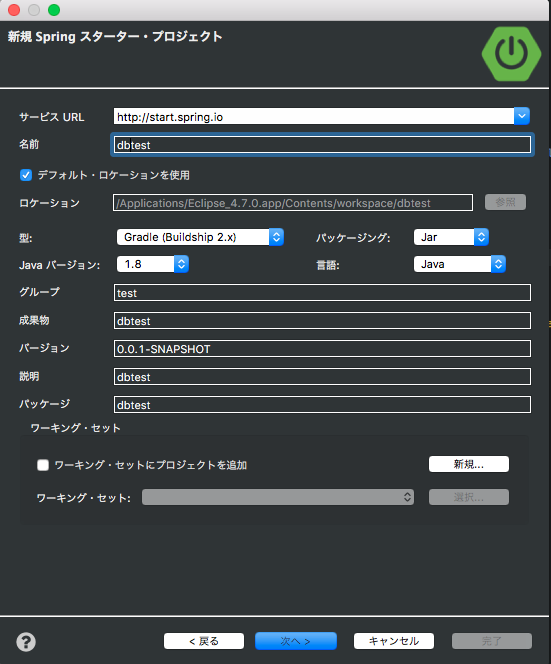This screenshot has width=551, height=664.
Task: Click into the グループ field containing test
Action: (x=322, y=293)
